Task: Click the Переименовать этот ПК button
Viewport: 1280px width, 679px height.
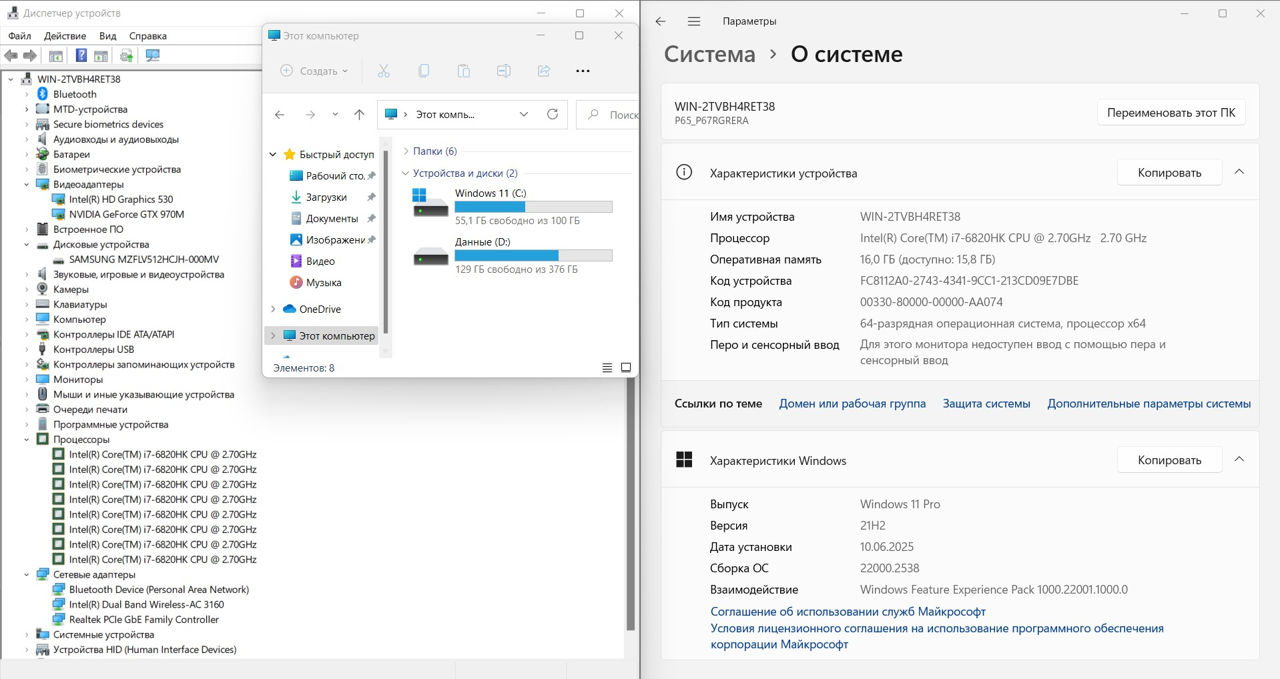Action: click(1170, 113)
